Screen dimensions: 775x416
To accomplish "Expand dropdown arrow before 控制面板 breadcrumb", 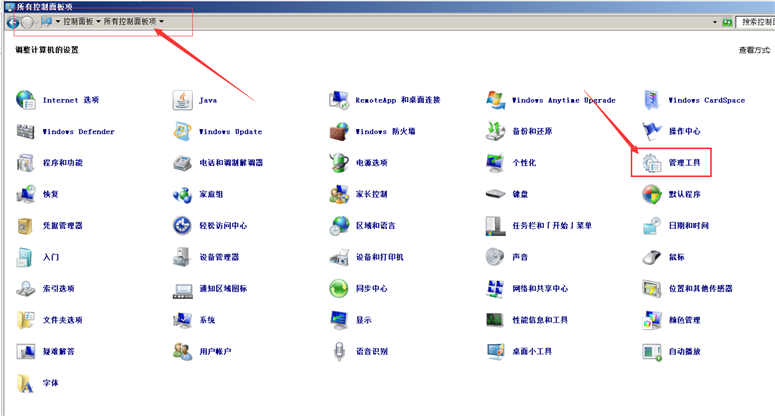I will pyautogui.click(x=58, y=22).
